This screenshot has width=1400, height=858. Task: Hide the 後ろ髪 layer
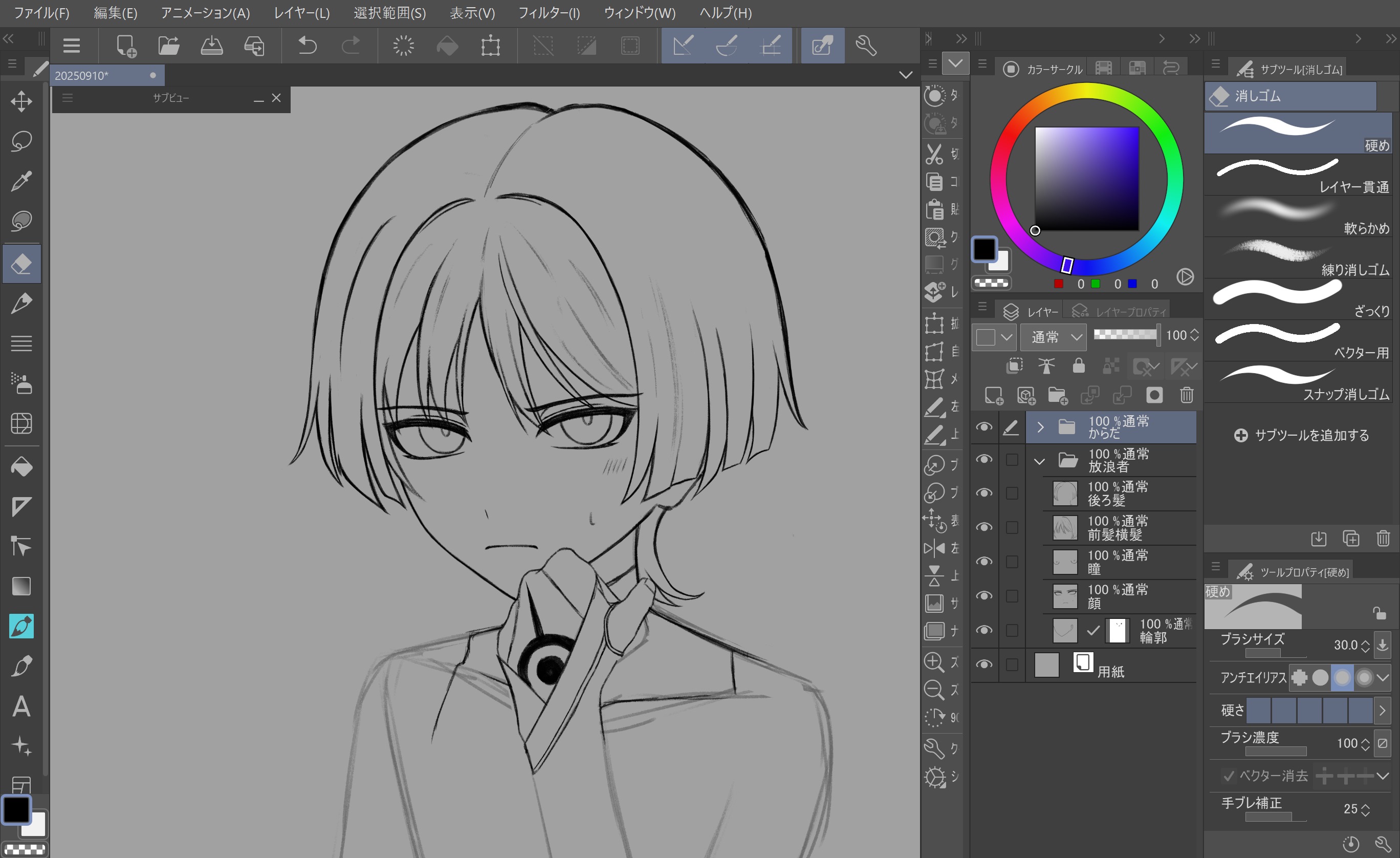pyautogui.click(x=984, y=493)
